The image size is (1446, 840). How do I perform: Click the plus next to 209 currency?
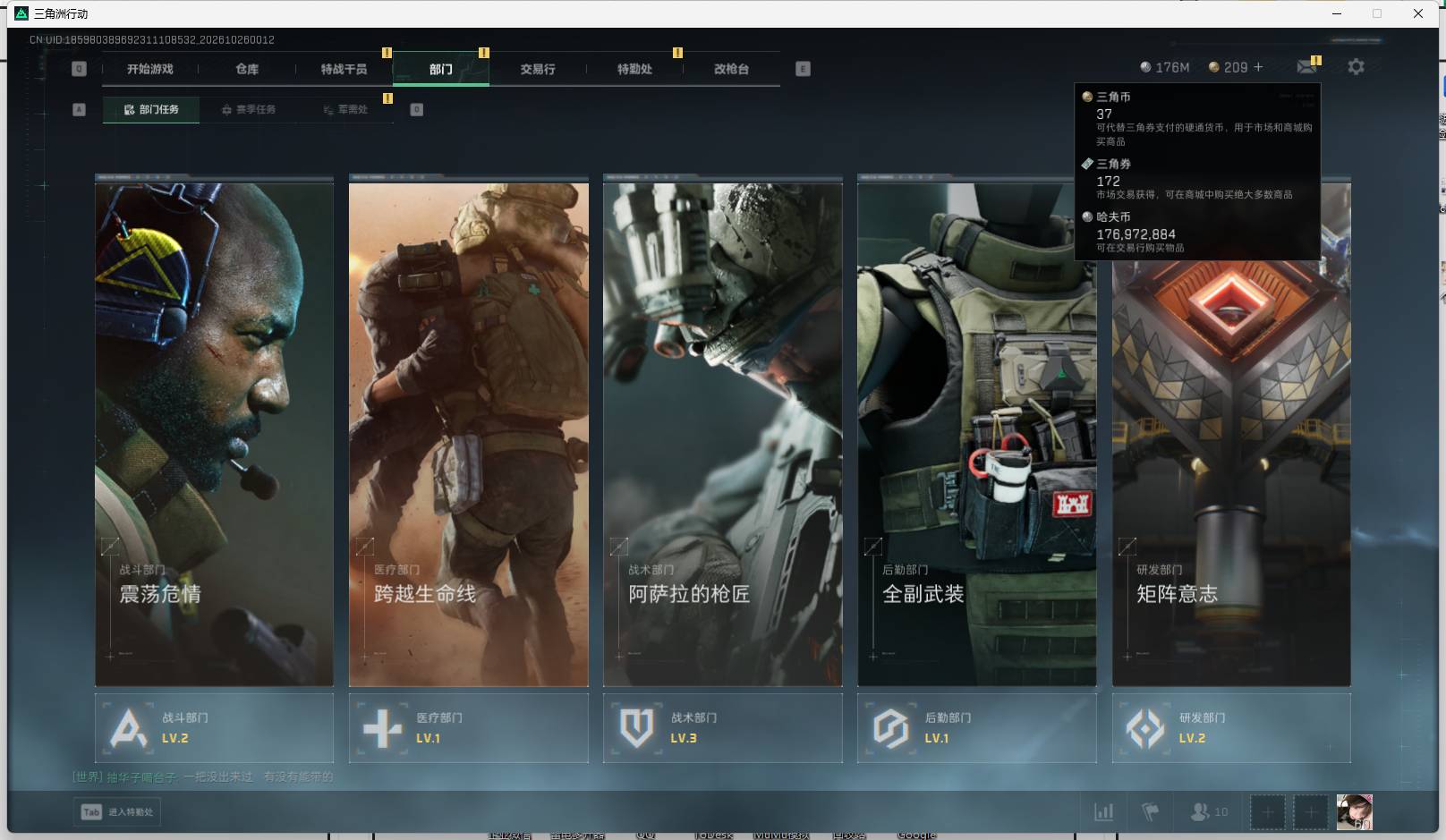click(x=1258, y=67)
